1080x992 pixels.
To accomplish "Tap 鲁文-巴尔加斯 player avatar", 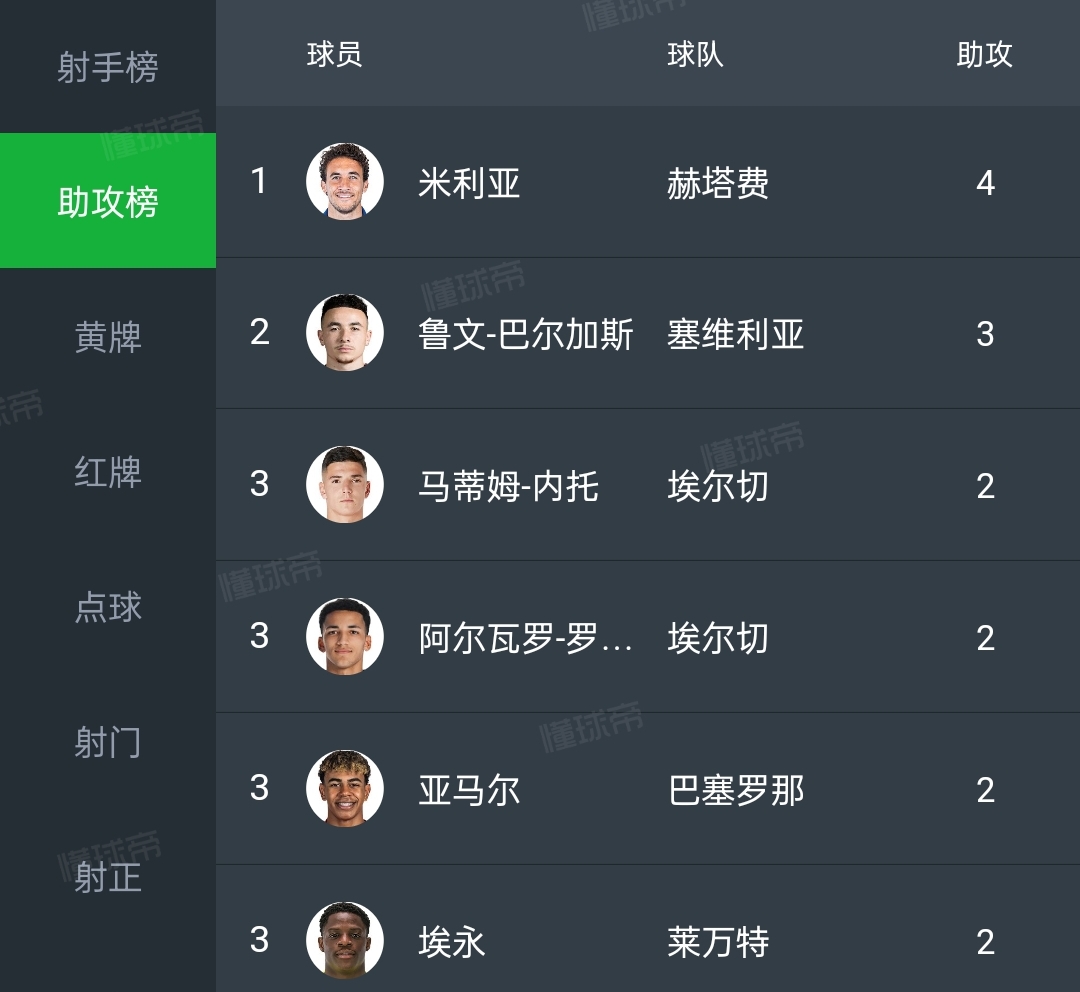I will [x=345, y=333].
